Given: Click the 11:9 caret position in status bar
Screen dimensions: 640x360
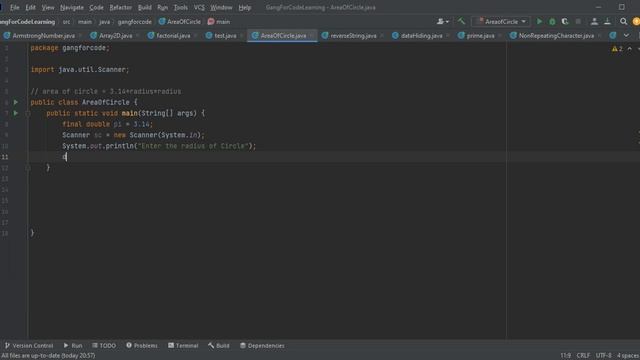Looking at the screenshot, I should coord(565,356).
